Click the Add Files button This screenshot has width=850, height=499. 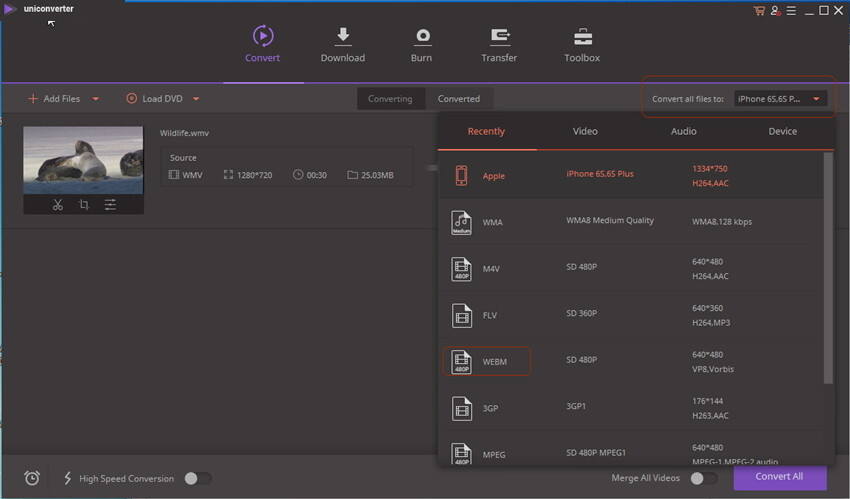coord(54,99)
